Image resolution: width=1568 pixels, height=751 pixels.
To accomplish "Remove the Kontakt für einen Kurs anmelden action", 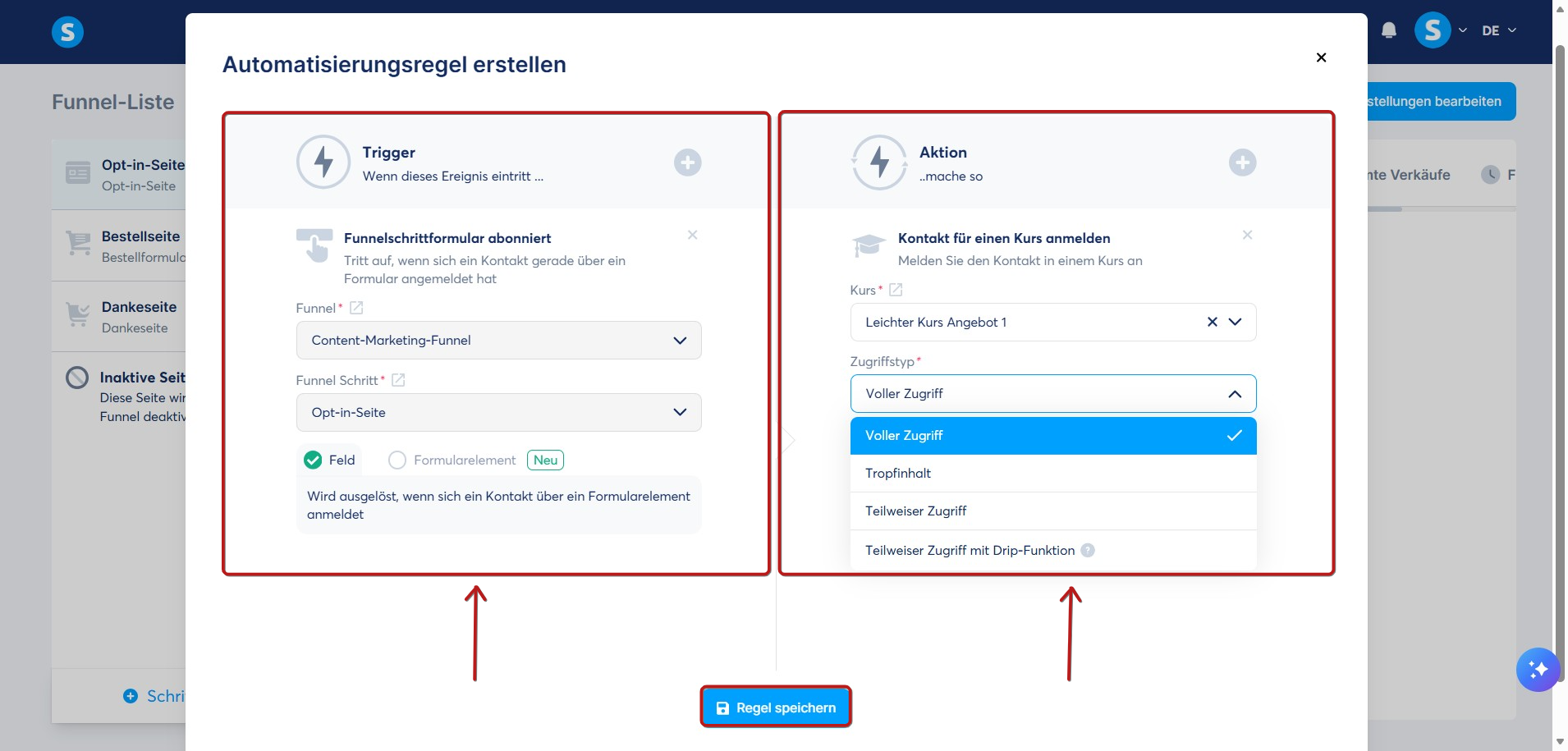I will tap(1248, 235).
